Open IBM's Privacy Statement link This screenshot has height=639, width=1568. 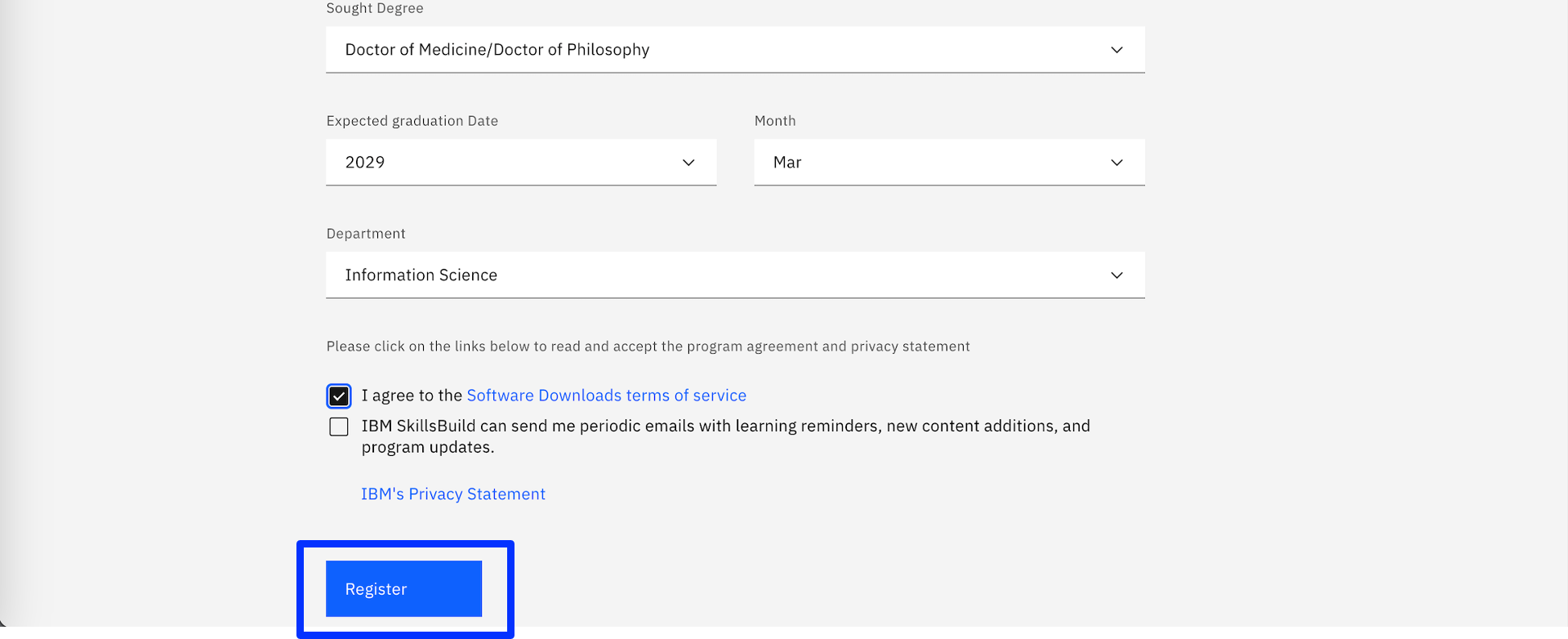tap(453, 494)
